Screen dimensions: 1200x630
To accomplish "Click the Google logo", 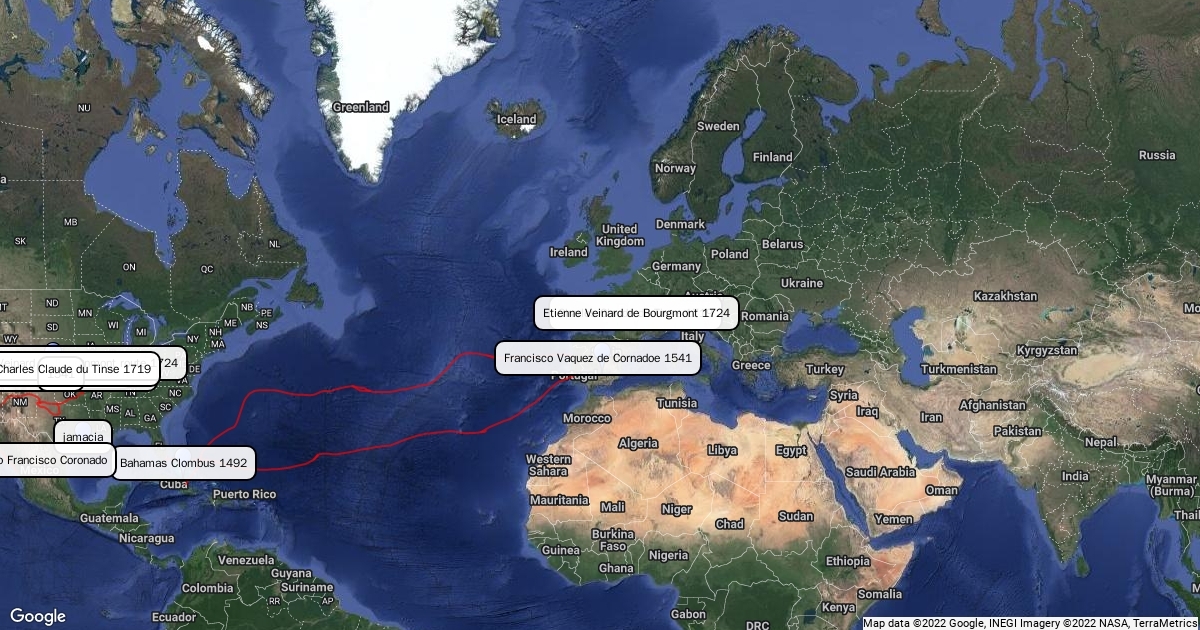I will click(x=38, y=616).
